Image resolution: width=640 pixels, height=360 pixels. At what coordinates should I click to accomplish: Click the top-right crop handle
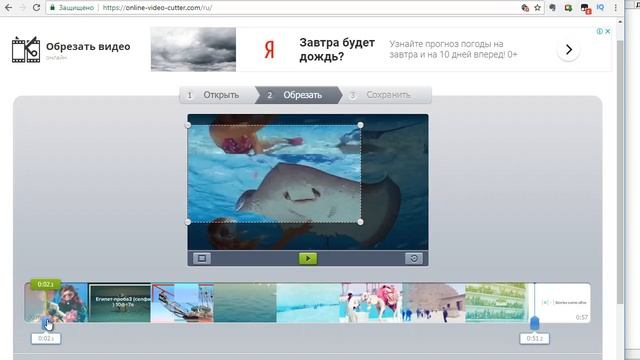(x=360, y=125)
